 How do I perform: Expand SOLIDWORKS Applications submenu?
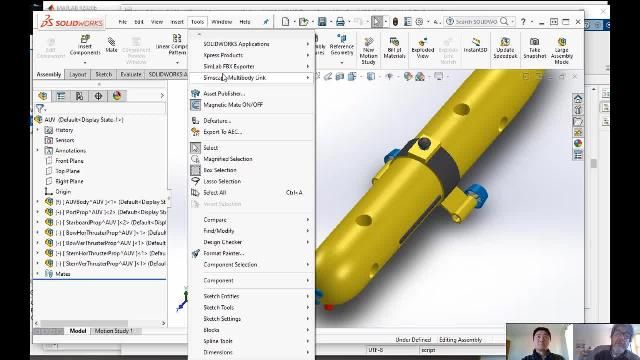252,44
